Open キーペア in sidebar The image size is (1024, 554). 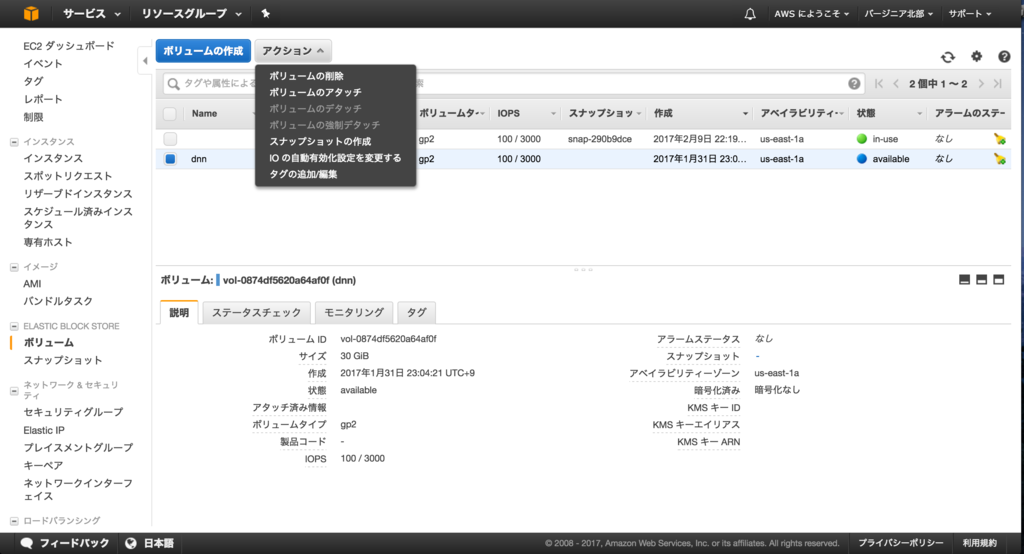pos(43,465)
